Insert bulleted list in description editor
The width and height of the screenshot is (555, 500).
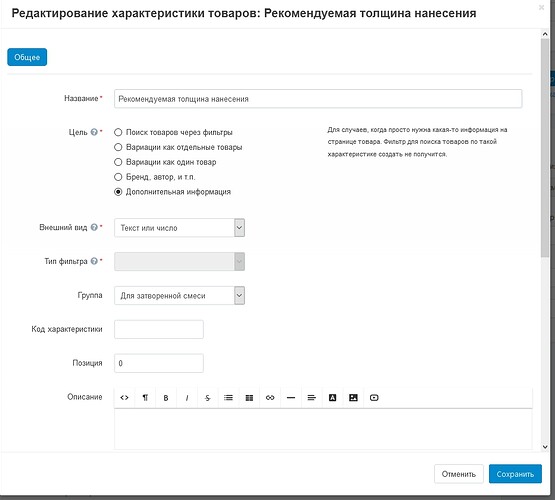[x=228, y=398]
